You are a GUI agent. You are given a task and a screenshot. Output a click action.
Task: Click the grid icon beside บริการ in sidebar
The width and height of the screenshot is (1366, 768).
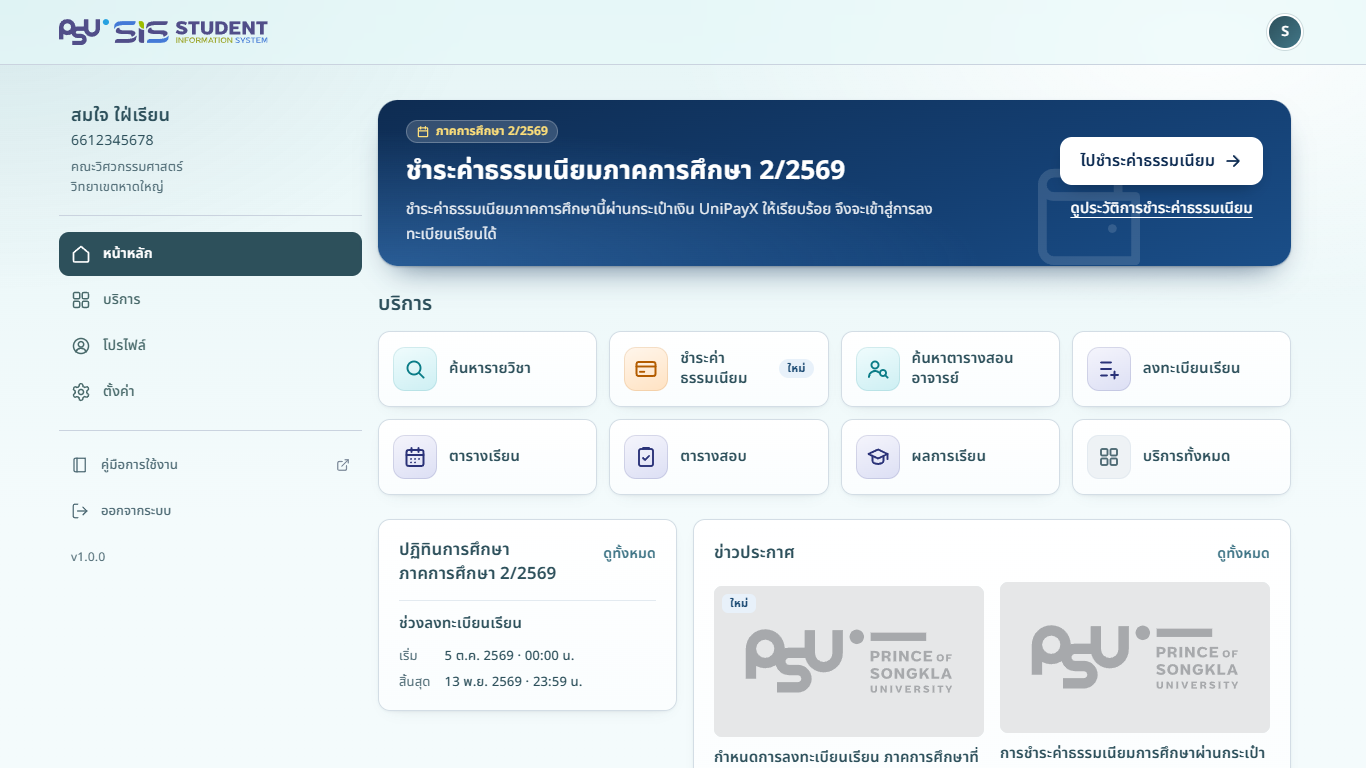tap(81, 300)
